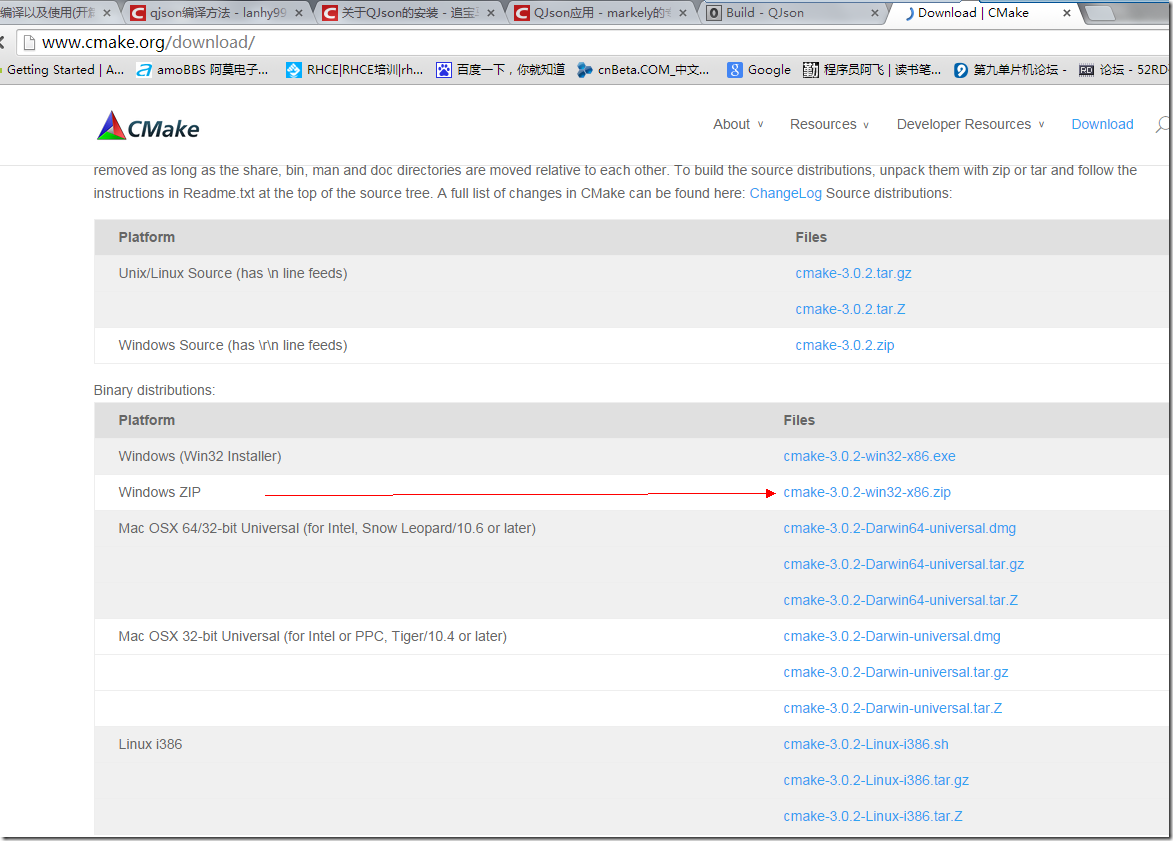Download cmake-3.0.2-win32-x86.zip
Viewport: 1173px width, 841px height.
click(x=867, y=492)
